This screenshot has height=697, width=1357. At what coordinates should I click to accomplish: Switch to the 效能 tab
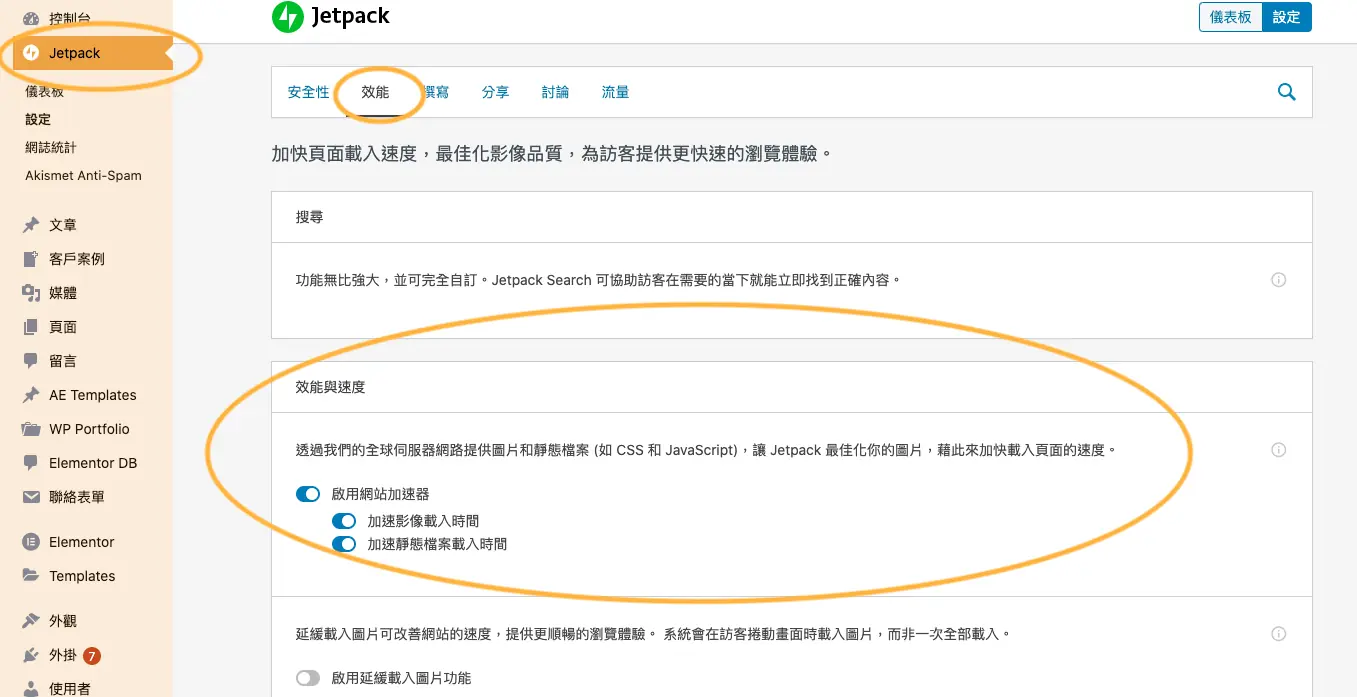tap(375, 92)
